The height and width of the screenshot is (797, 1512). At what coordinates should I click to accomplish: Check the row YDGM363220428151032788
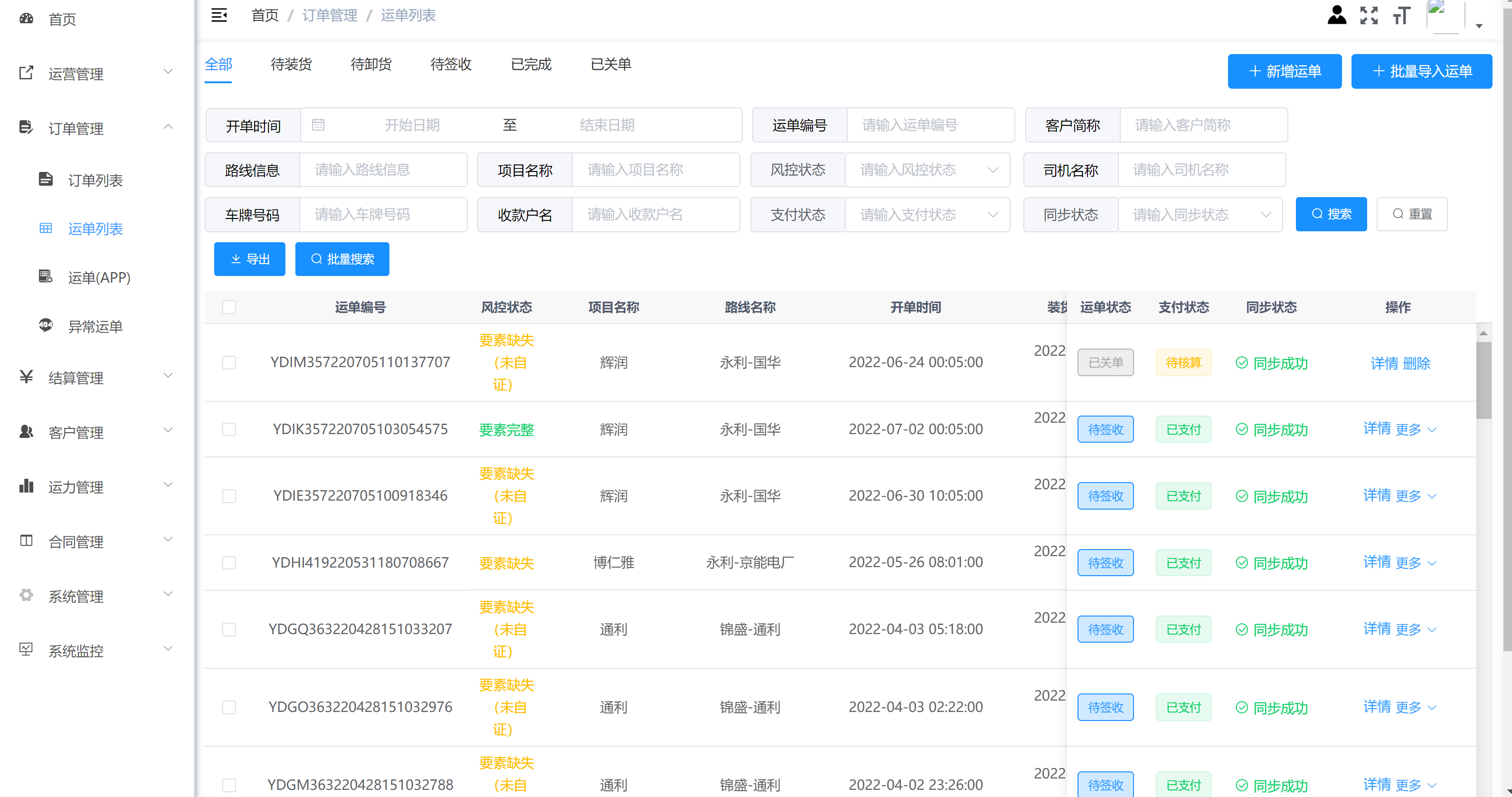click(x=229, y=785)
